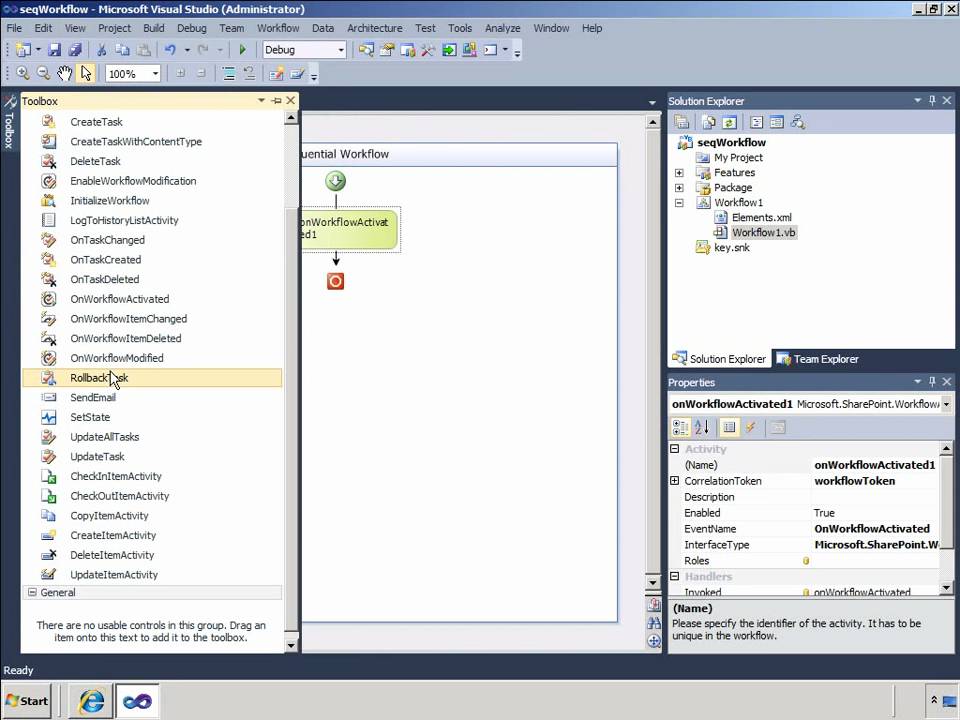Screen dimensions: 960x720
Task: Open the File menu
Action: click(x=14, y=28)
